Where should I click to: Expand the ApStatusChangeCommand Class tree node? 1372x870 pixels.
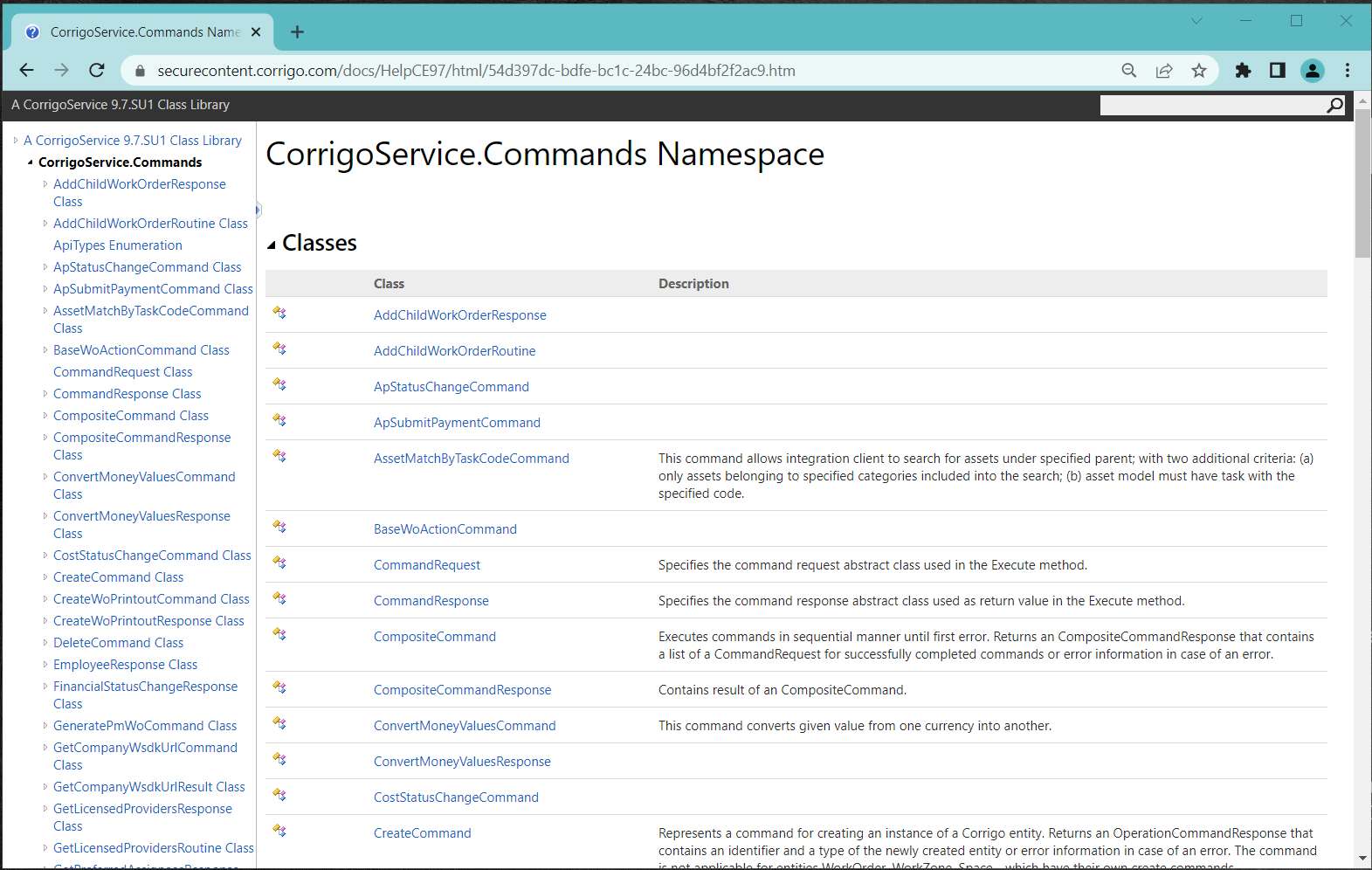click(x=45, y=266)
